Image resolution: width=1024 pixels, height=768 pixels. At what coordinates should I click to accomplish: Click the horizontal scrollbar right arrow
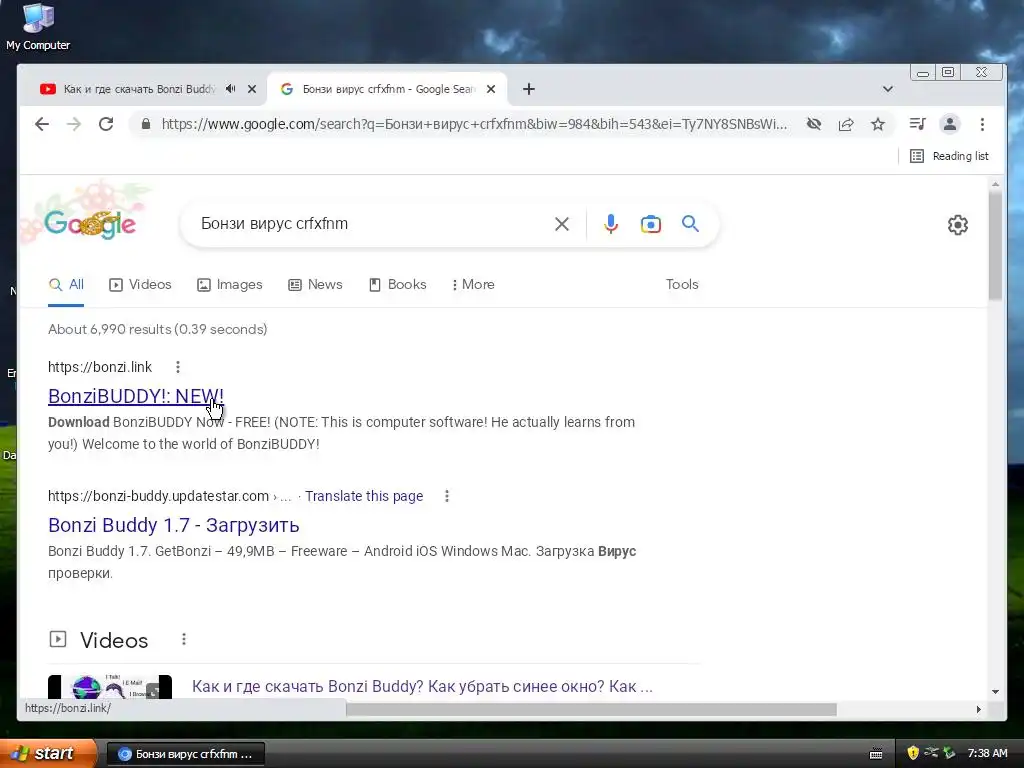point(978,709)
